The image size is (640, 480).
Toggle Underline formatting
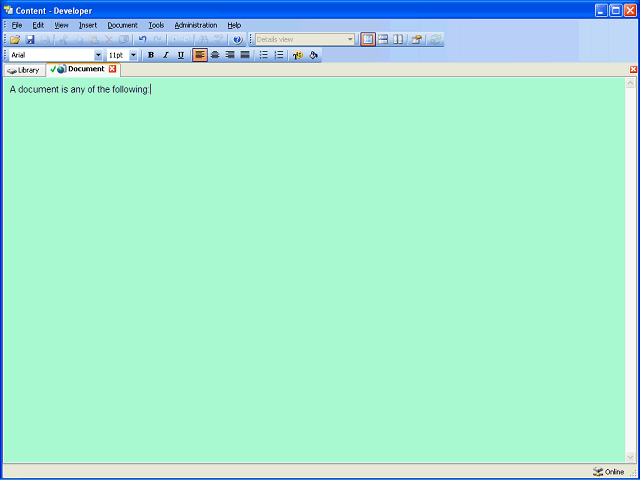(181, 55)
